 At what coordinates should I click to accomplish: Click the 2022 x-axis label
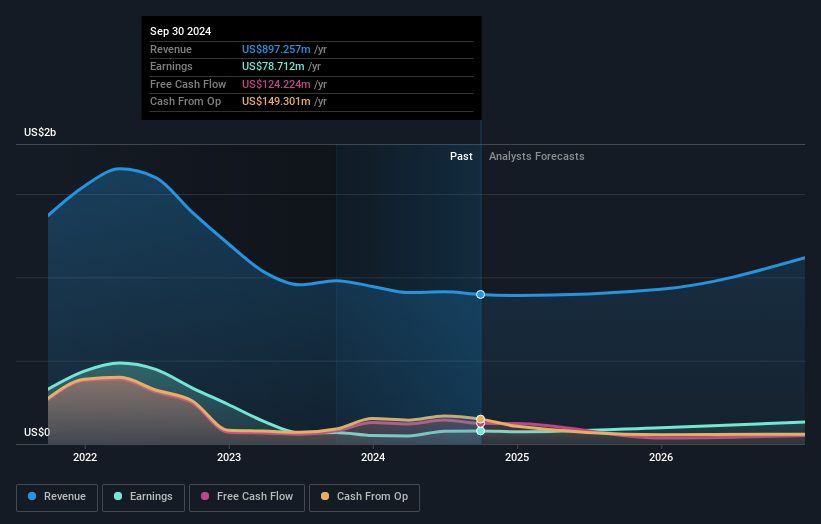pos(85,458)
